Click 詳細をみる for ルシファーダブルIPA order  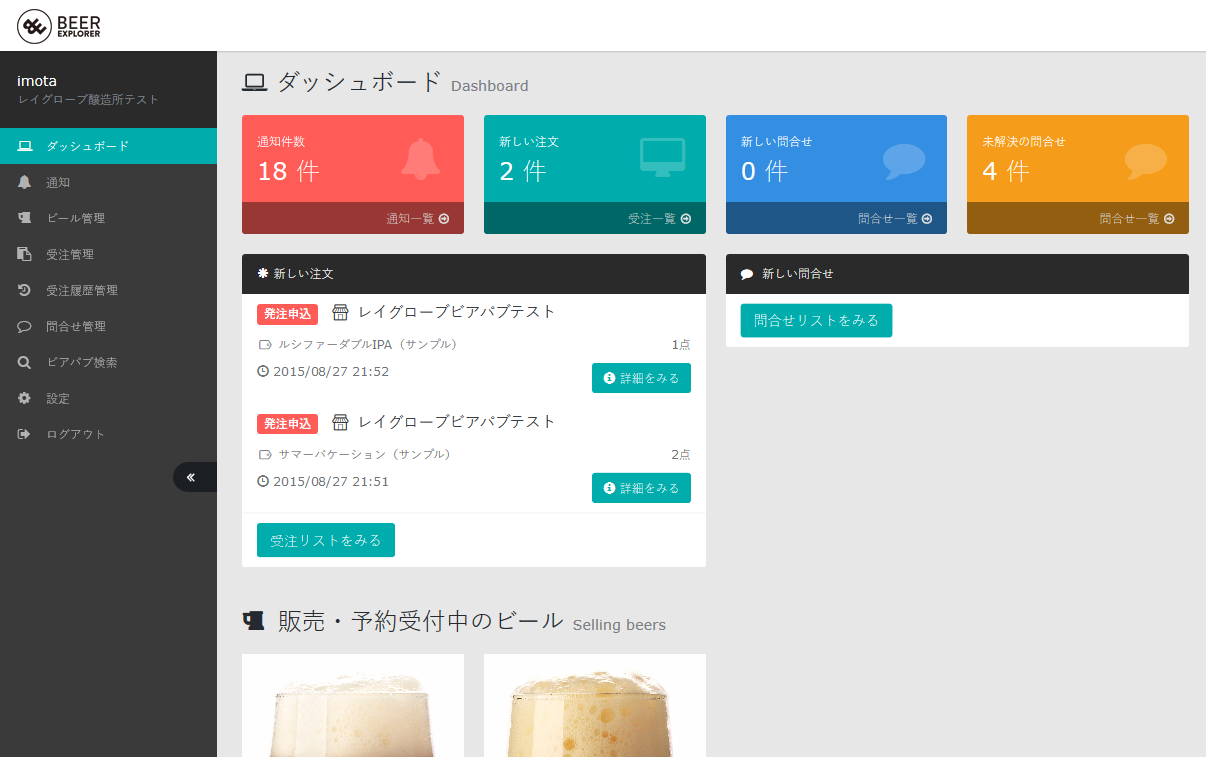[x=641, y=378]
